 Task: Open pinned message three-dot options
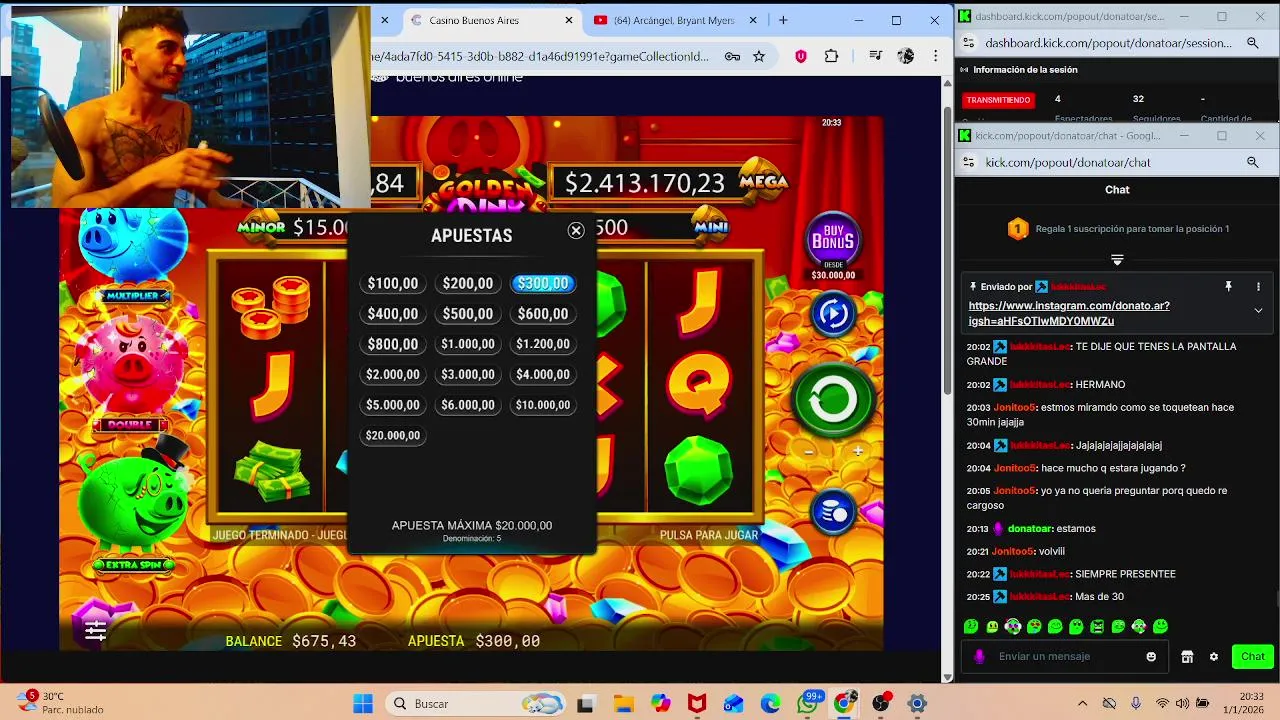coord(1258,287)
